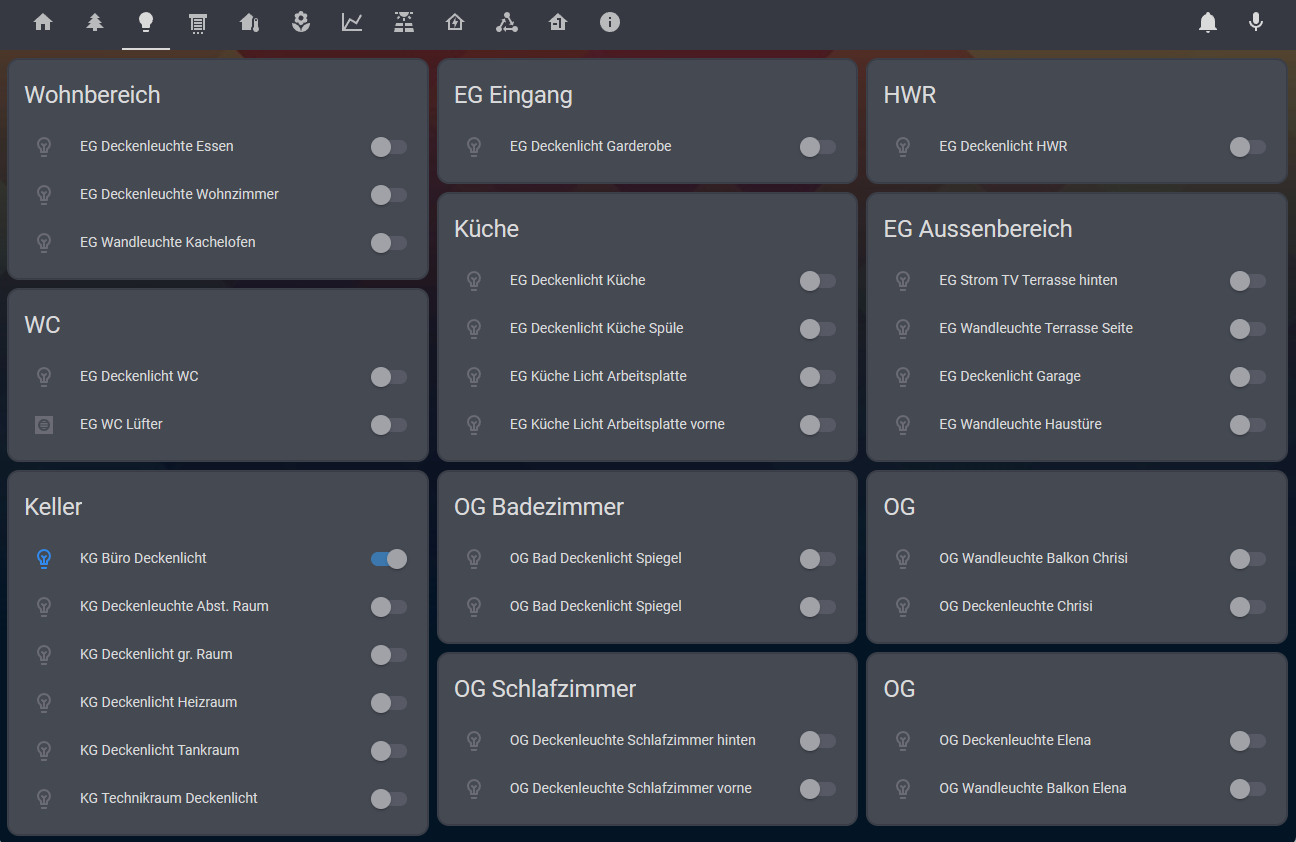Image resolution: width=1296 pixels, height=842 pixels.
Task: Click bulb icon of EG Deckenlicht HWR
Action: 903,147
